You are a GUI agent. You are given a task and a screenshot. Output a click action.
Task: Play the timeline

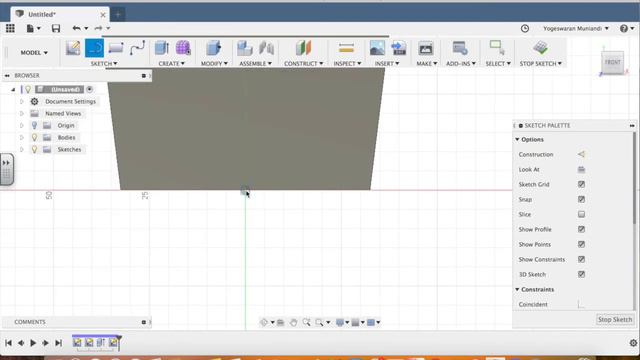click(33, 343)
